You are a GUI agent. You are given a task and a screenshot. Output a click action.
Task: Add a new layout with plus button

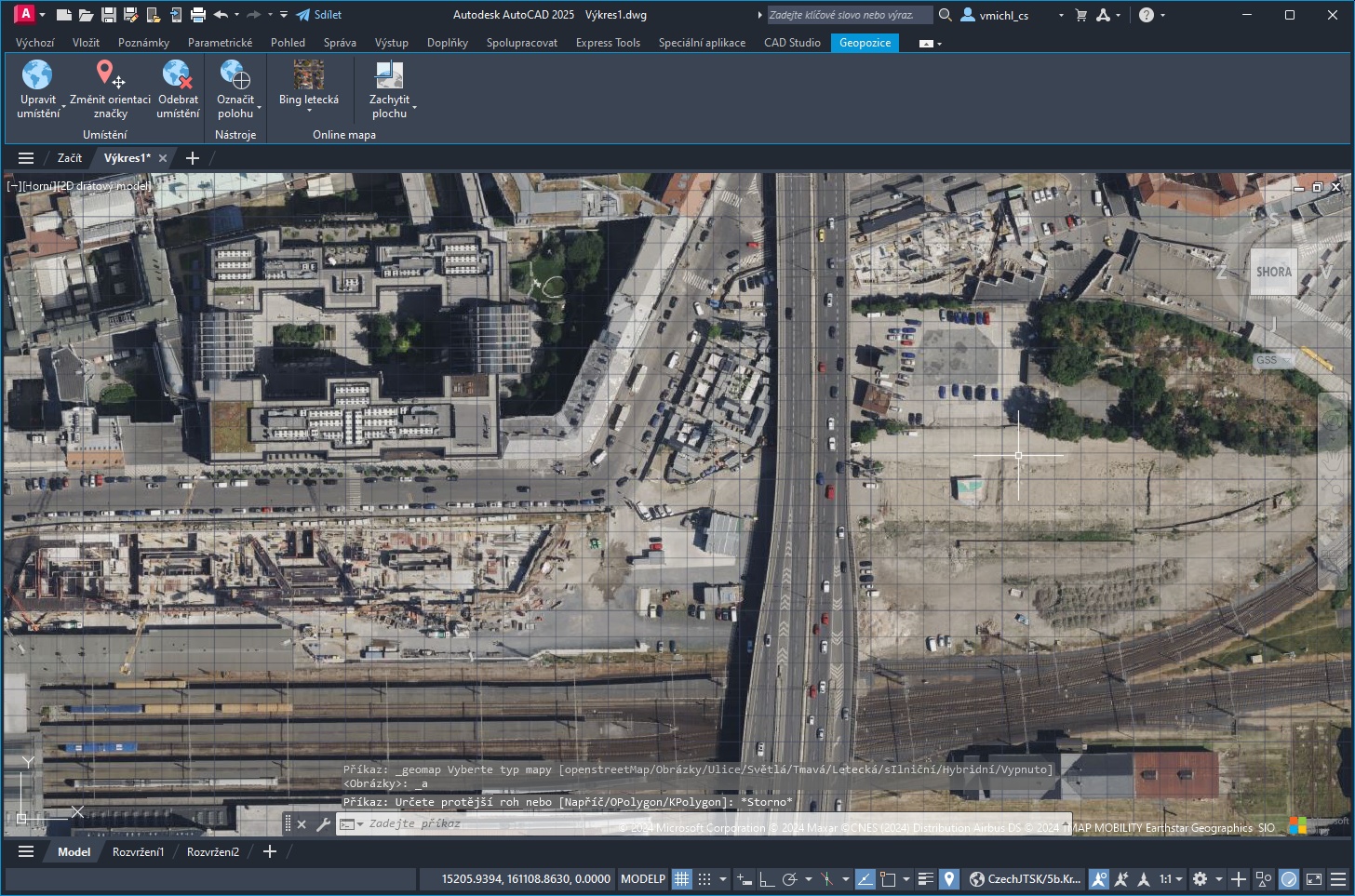tap(270, 852)
